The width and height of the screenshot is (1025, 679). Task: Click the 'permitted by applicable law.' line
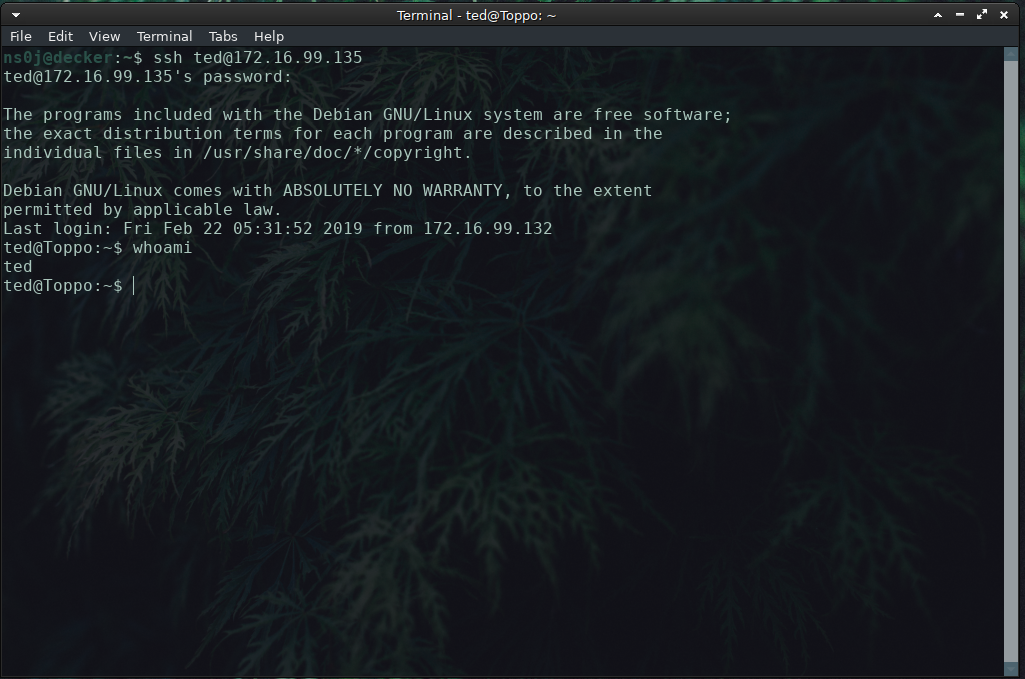(x=142, y=210)
